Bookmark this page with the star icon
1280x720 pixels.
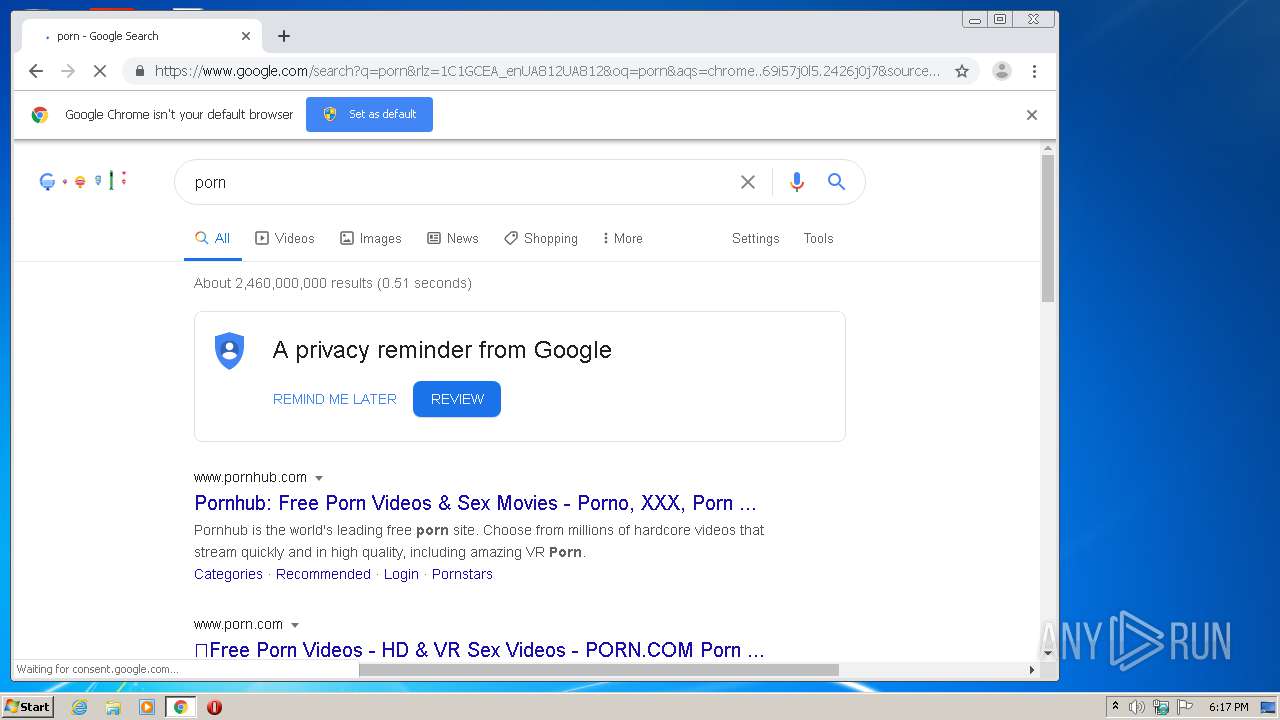pos(962,71)
